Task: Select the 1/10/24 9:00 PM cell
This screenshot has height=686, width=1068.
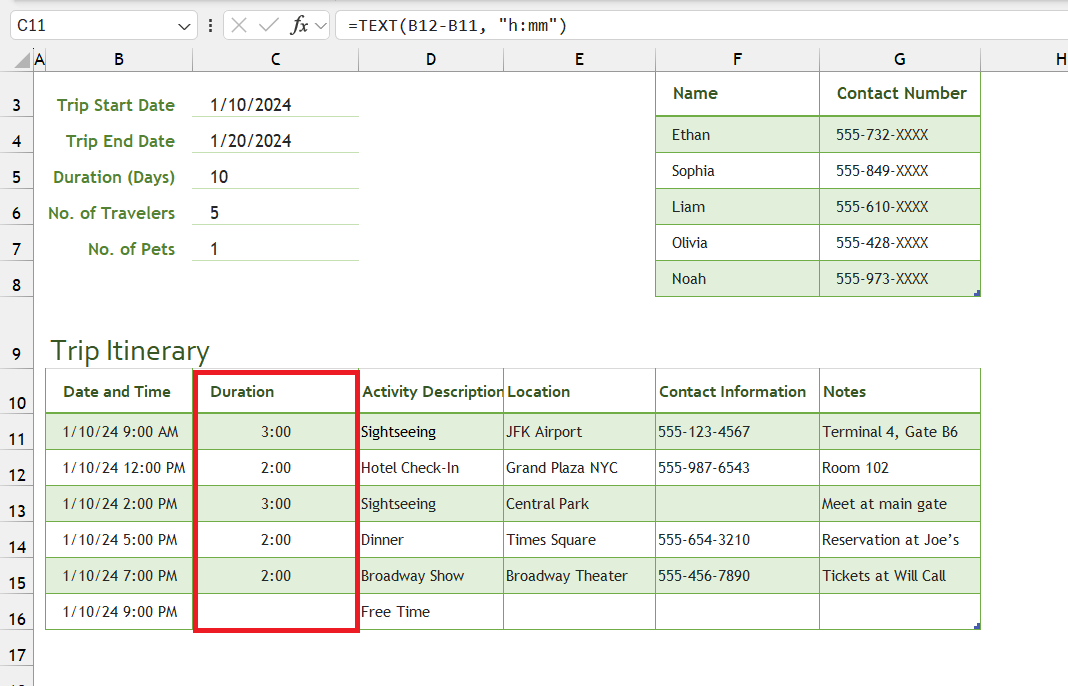Action: click(119, 612)
